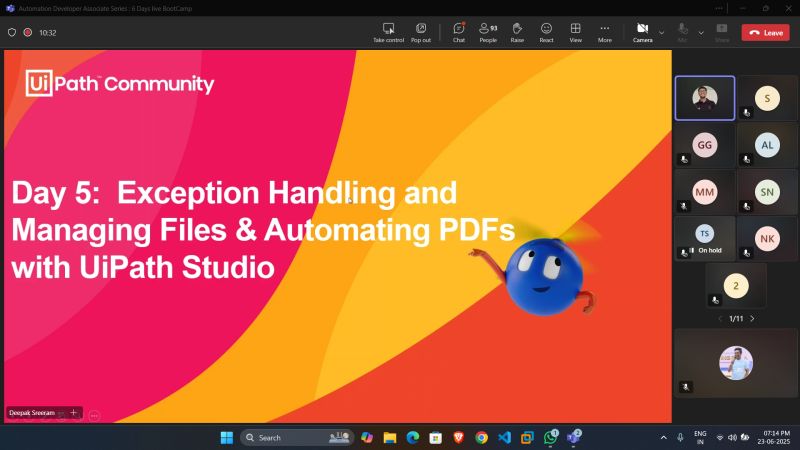
Task: Click the system tray microphone icon
Action: point(680,438)
